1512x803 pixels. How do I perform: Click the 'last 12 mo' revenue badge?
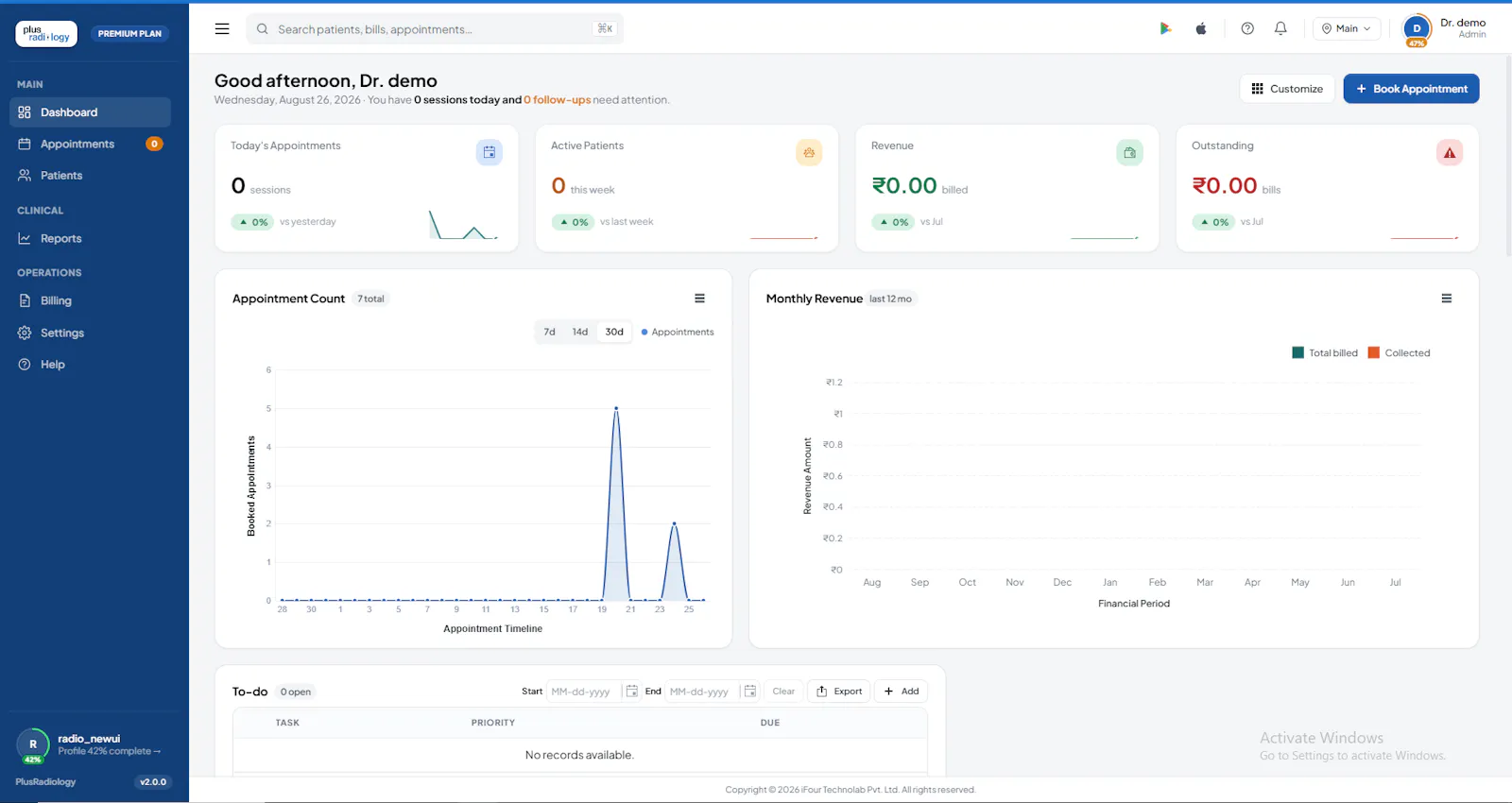point(891,299)
